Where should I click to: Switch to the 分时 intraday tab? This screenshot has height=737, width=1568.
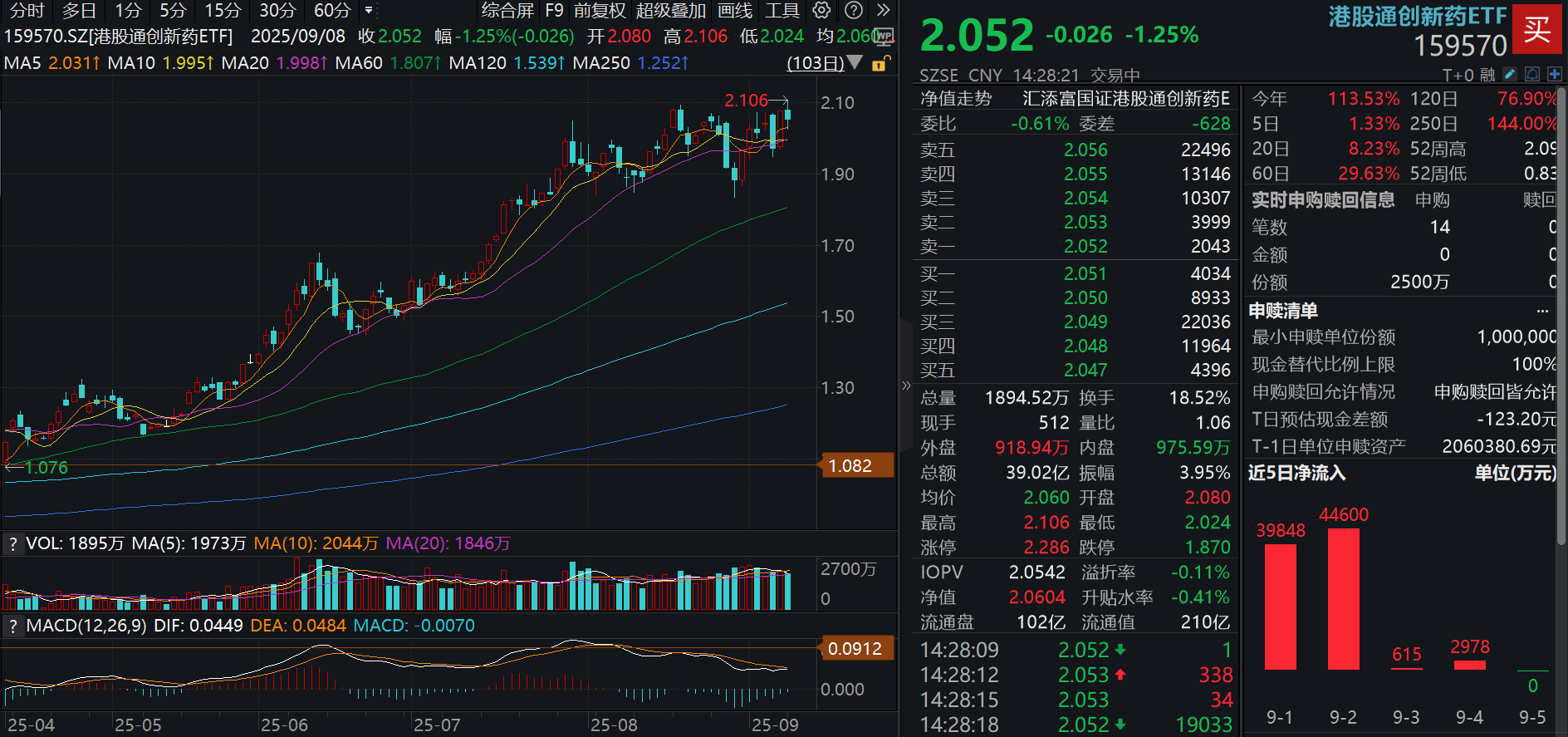pyautogui.click(x=27, y=11)
